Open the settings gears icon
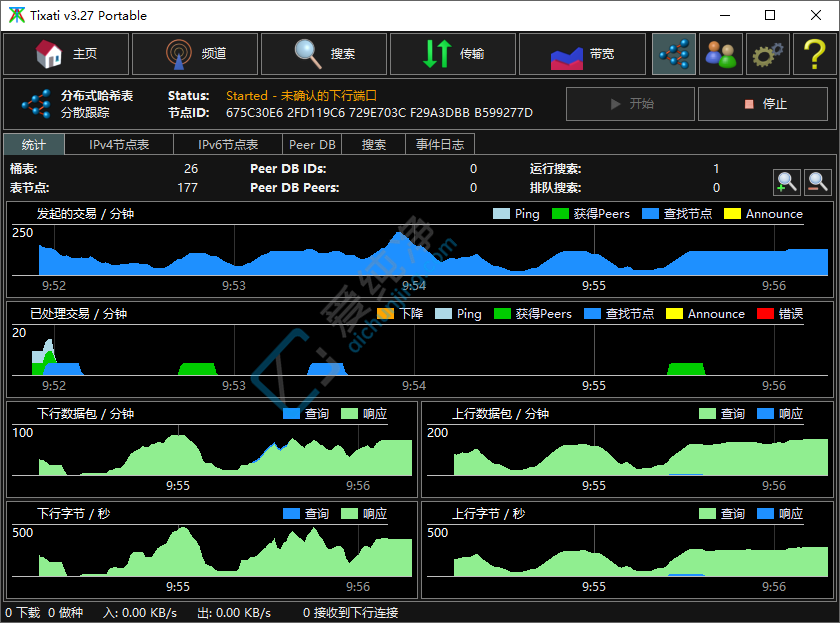This screenshot has height=623, width=840. coord(768,54)
